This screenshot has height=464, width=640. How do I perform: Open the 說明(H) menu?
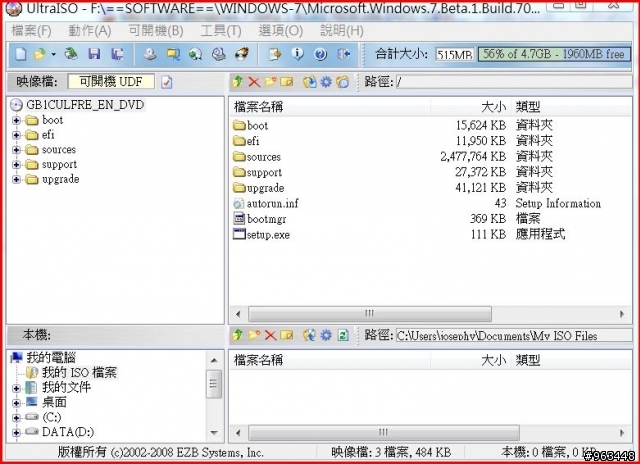pos(342,31)
